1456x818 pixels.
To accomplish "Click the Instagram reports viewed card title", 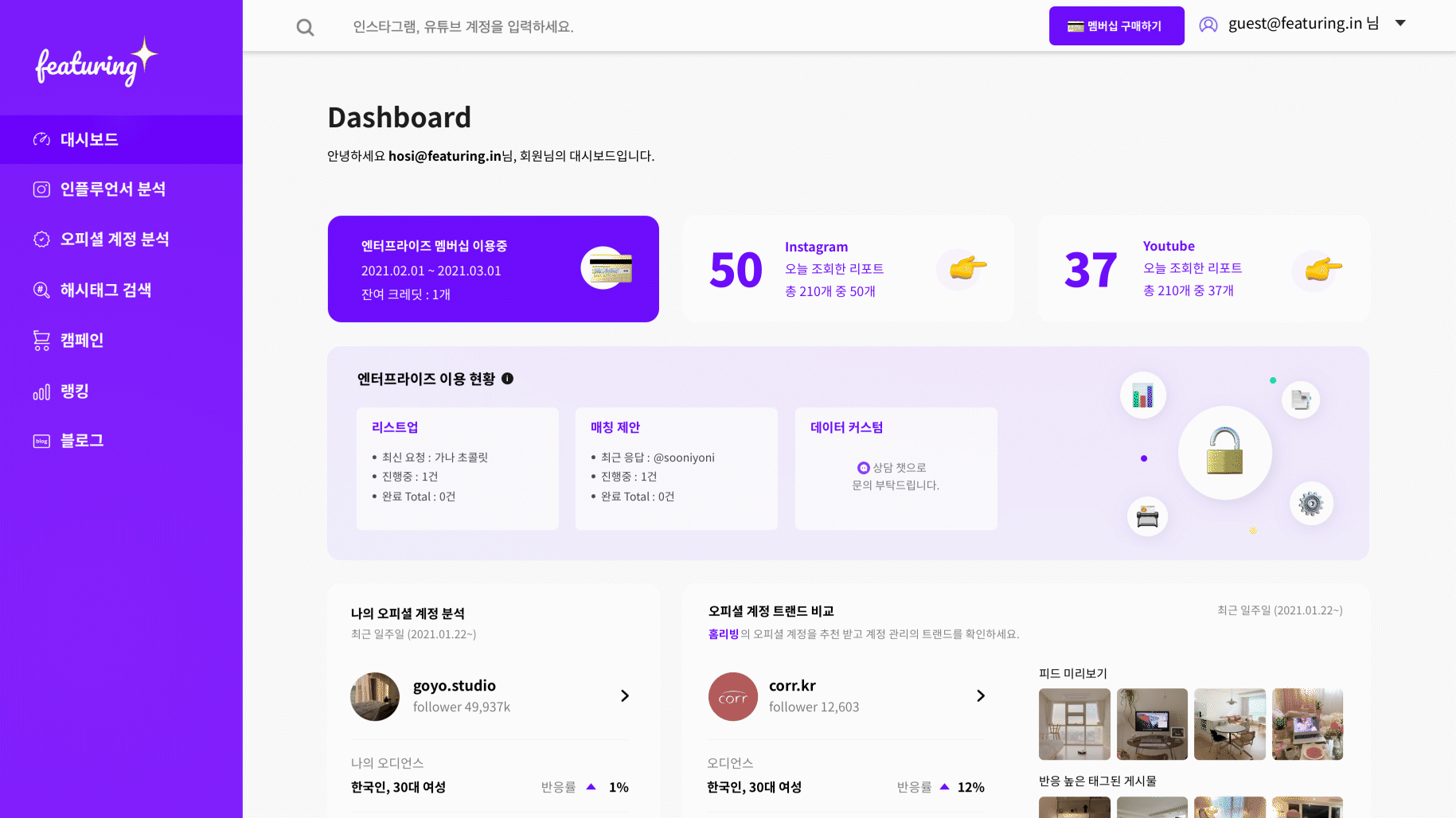I will point(816,247).
